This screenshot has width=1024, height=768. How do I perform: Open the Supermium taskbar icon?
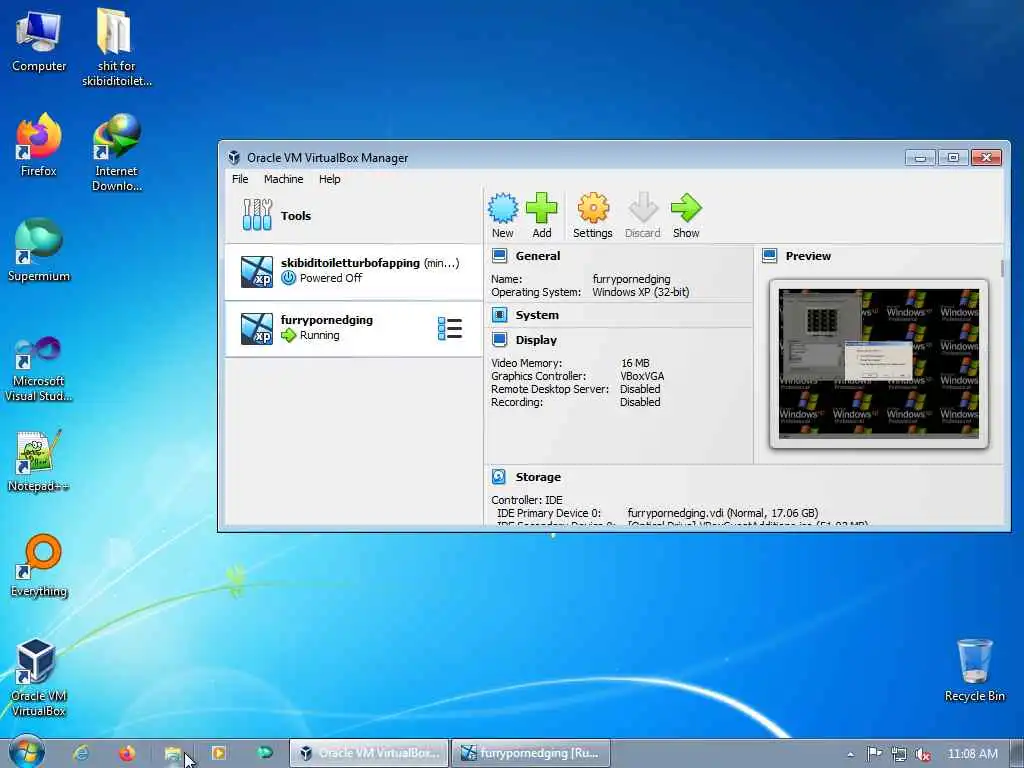(264, 753)
